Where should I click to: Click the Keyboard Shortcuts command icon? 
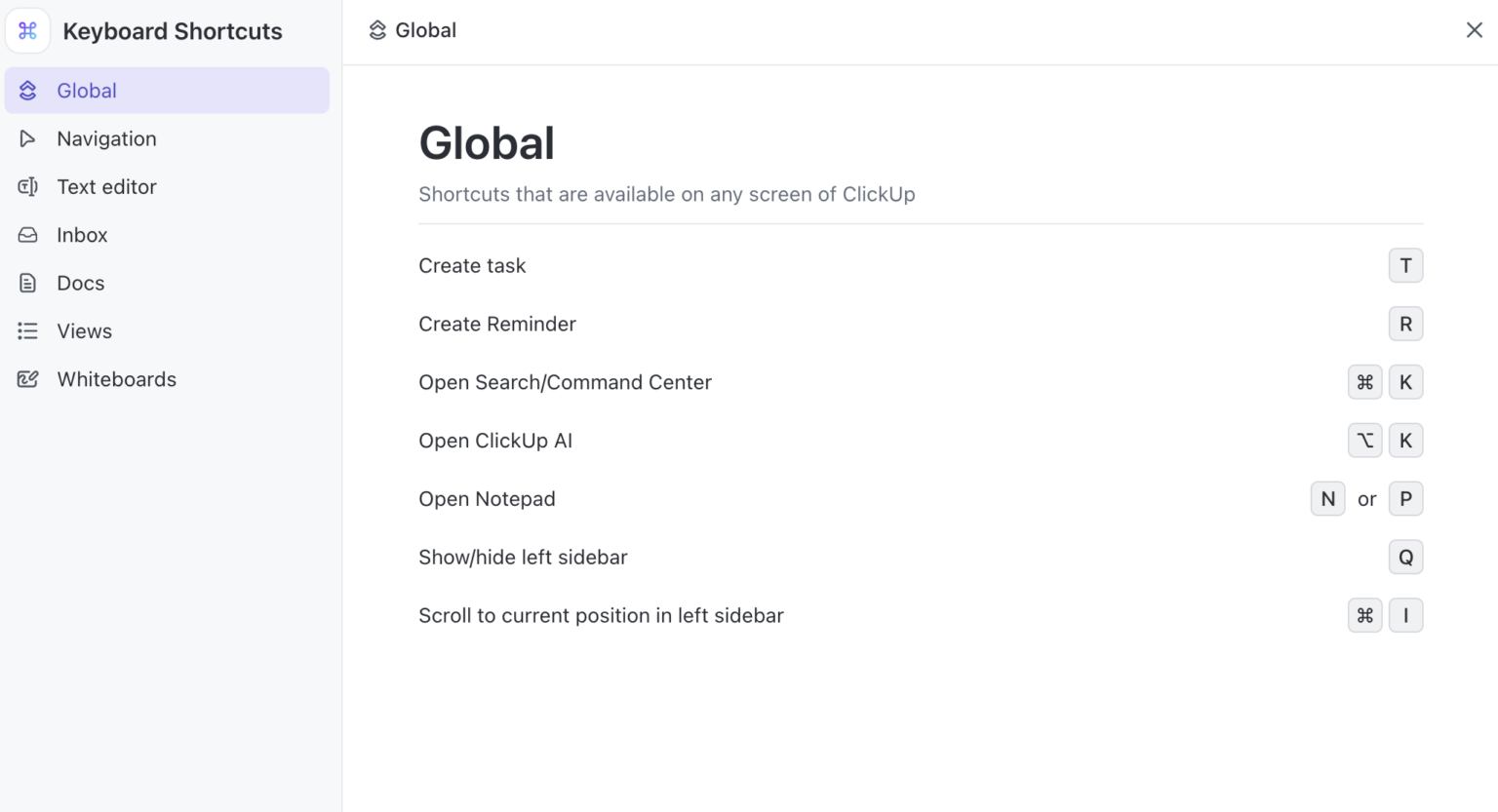(27, 30)
